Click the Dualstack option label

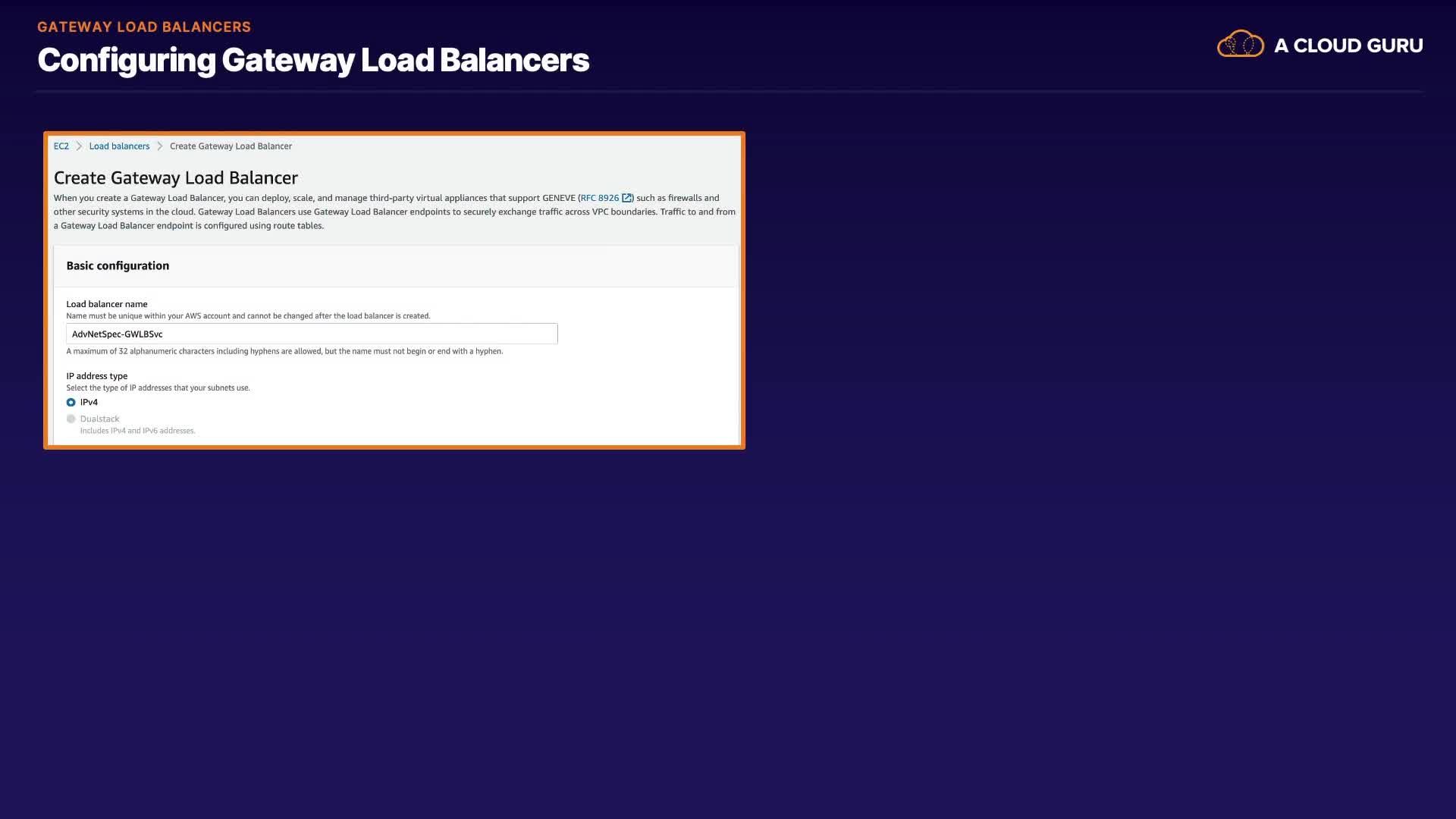point(99,419)
